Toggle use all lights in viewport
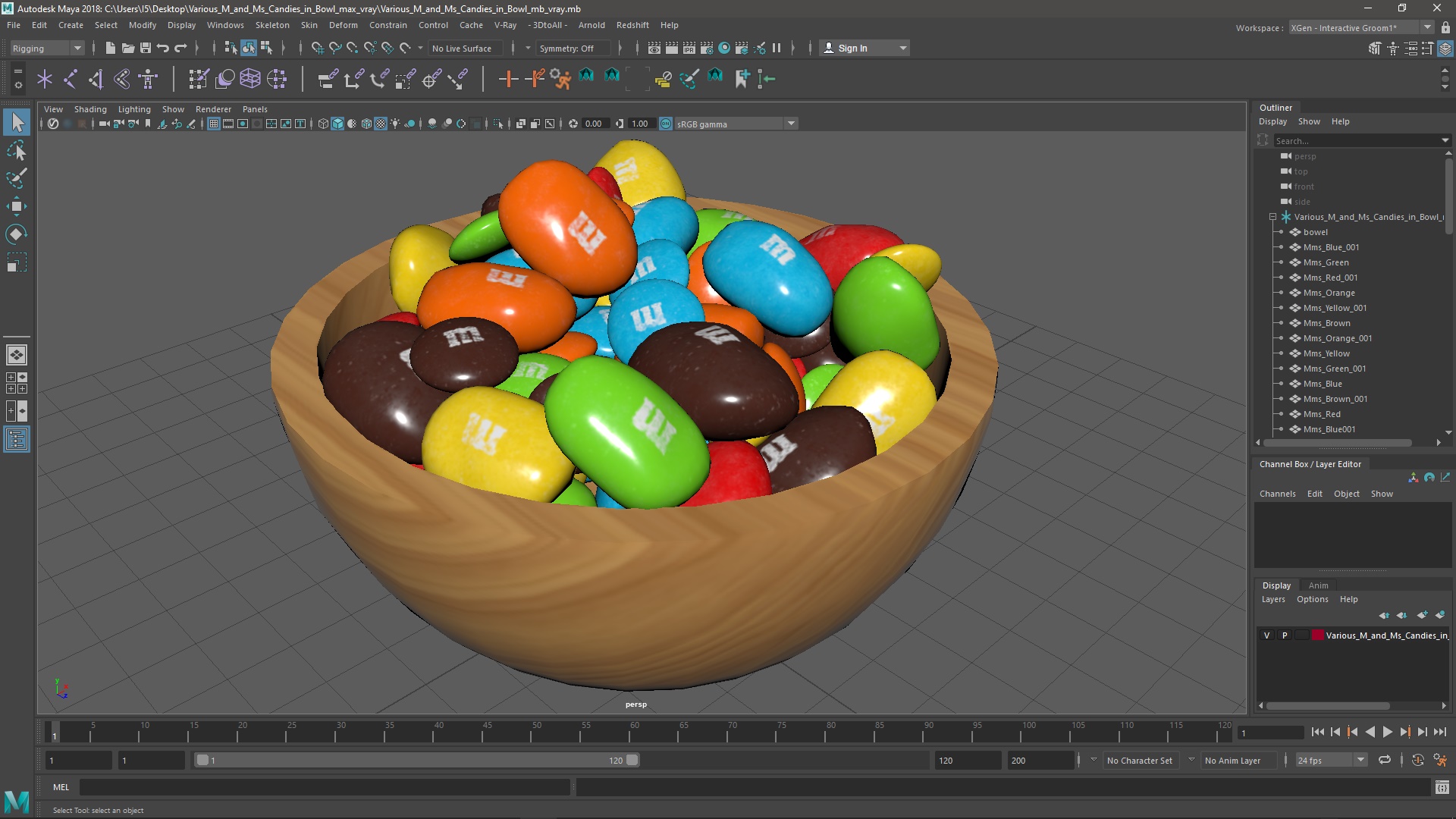Image resolution: width=1456 pixels, height=819 pixels. [x=395, y=124]
